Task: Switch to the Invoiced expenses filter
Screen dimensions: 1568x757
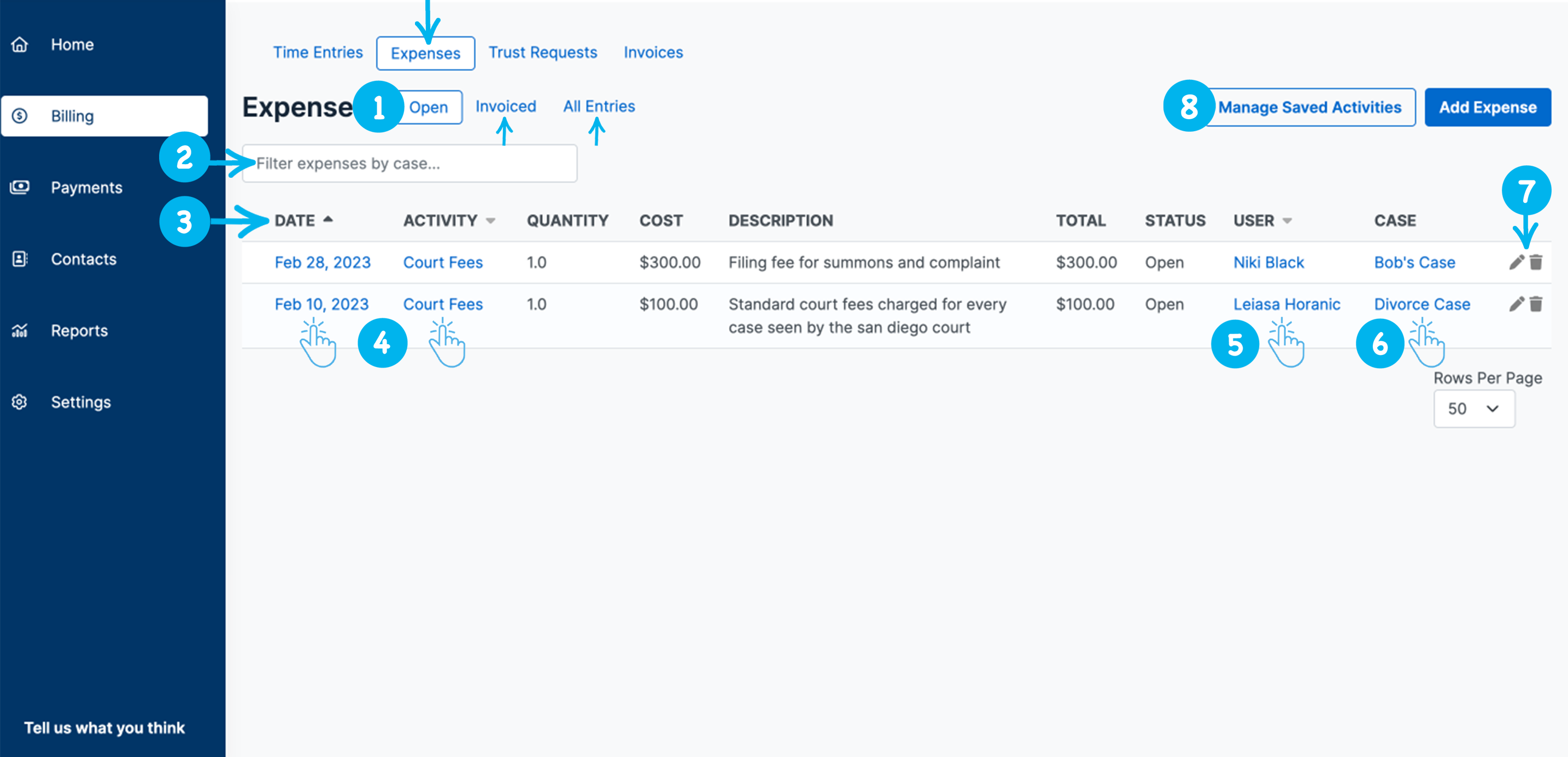Action: tap(505, 107)
